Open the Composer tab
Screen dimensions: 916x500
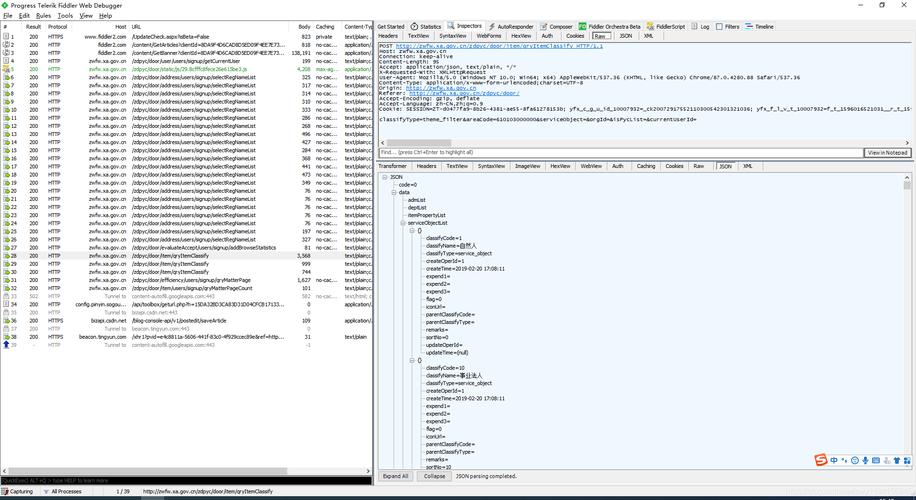point(559,26)
